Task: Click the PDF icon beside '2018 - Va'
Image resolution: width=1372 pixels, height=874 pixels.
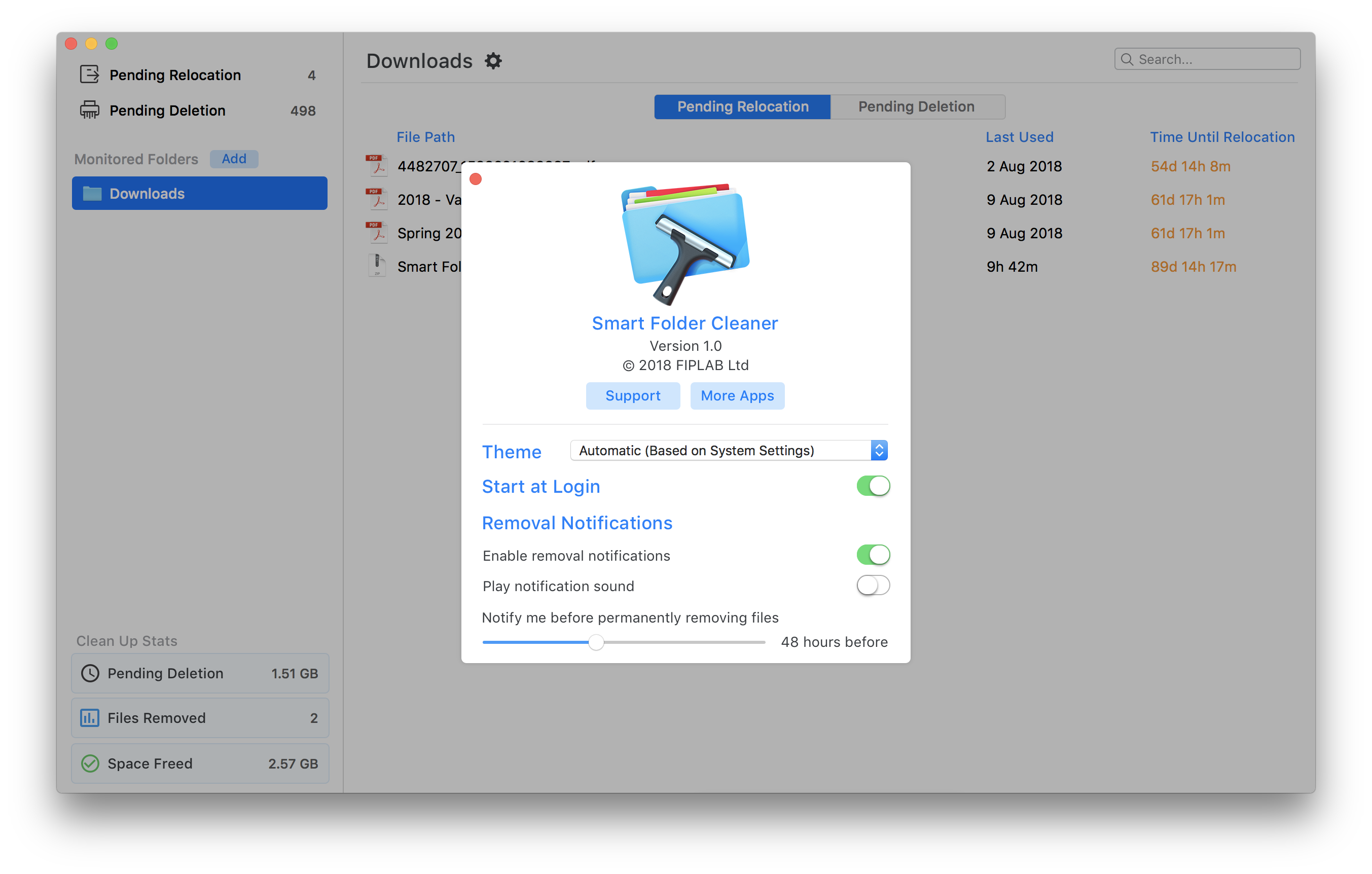Action: coord(377,199)
